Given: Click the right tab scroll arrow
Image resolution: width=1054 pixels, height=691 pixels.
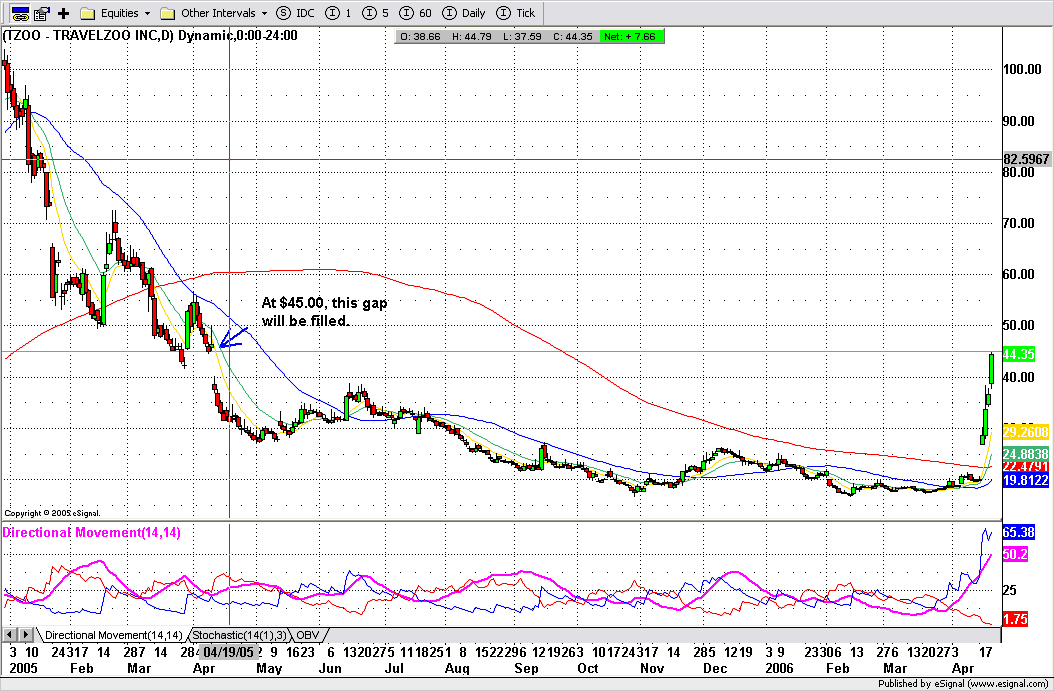Looking at the screenshot, I should (26, 635).
